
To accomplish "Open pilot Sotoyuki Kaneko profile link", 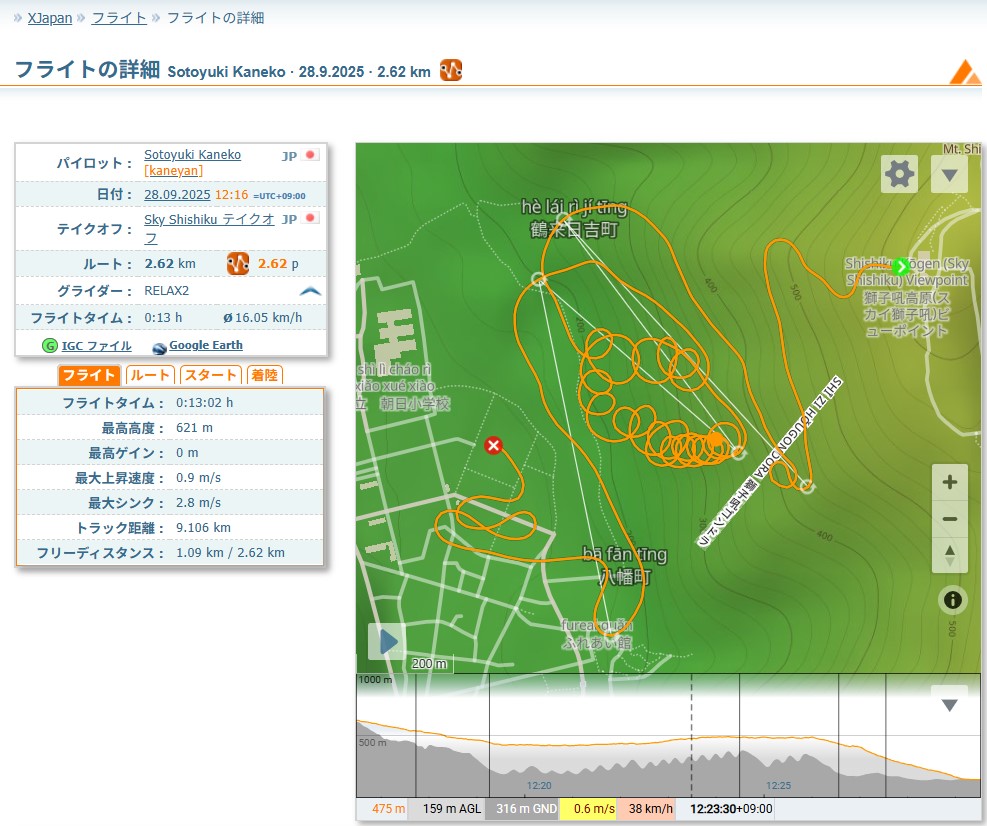I will (192, 155).
